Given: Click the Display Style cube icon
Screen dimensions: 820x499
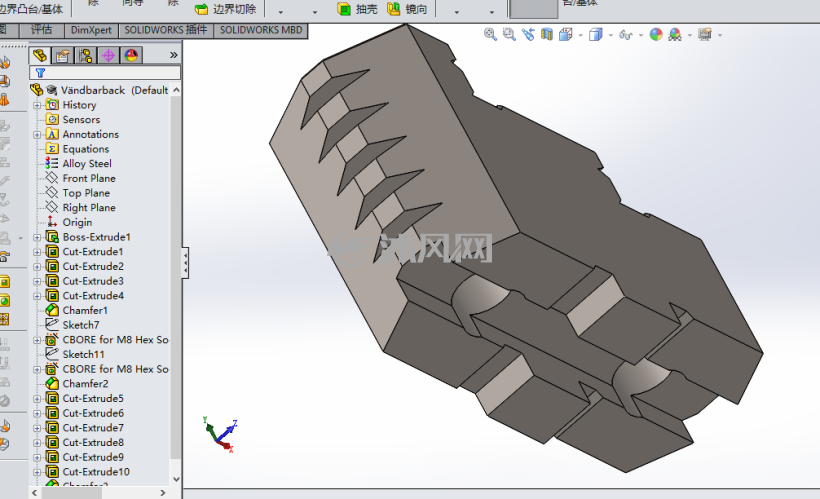Looking at the screenshot, I should click(595, 35).
